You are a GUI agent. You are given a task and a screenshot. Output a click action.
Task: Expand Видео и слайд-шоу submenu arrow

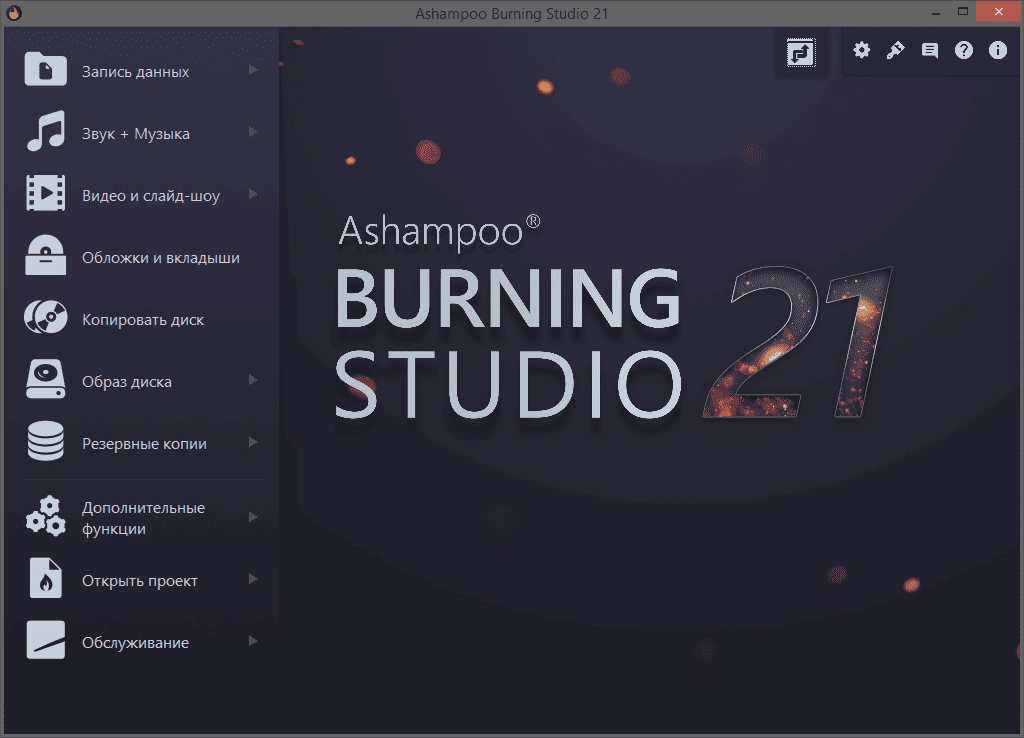click(253, 194)
